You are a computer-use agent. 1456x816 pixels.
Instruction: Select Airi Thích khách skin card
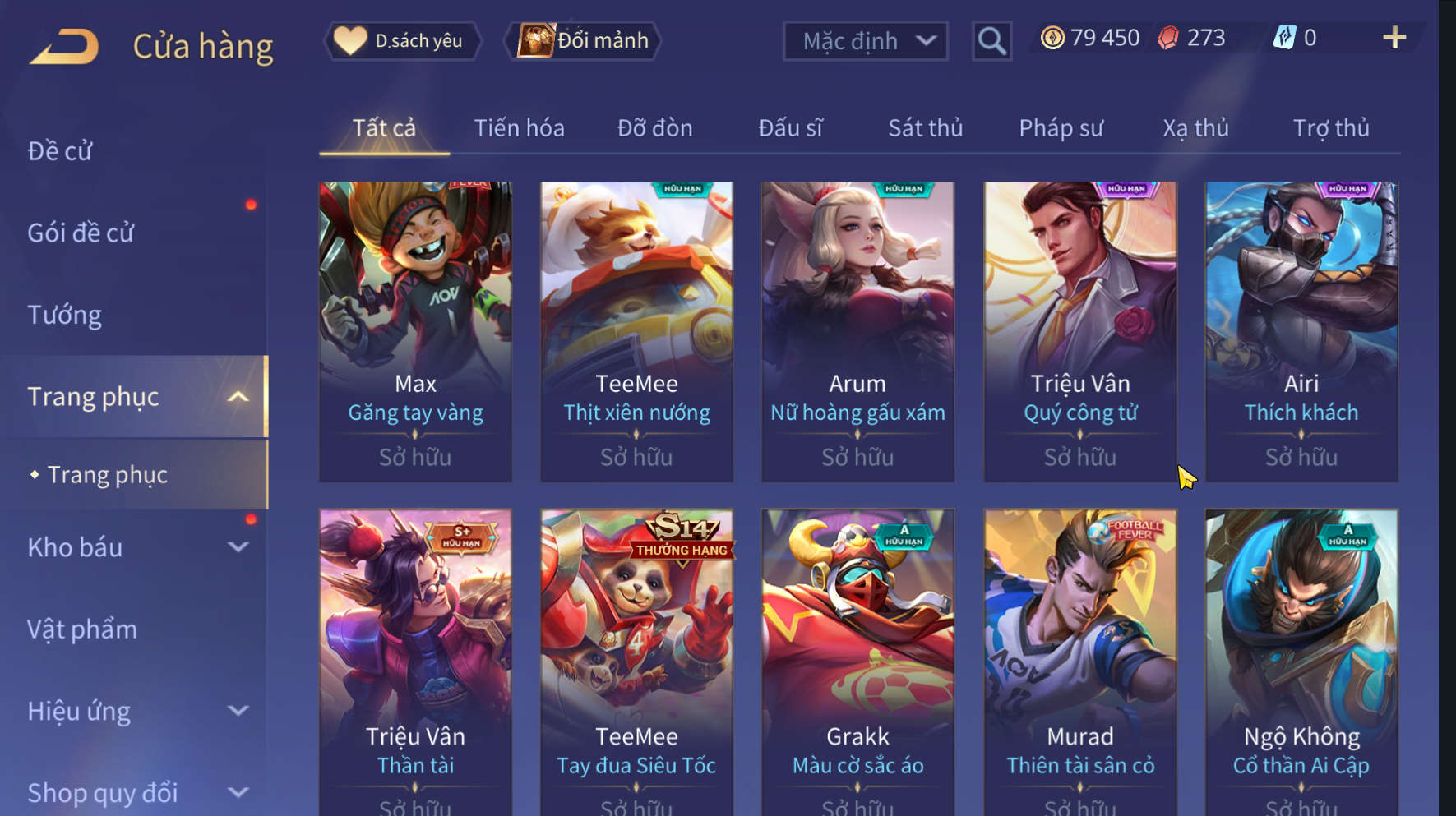coord(1301,331)
